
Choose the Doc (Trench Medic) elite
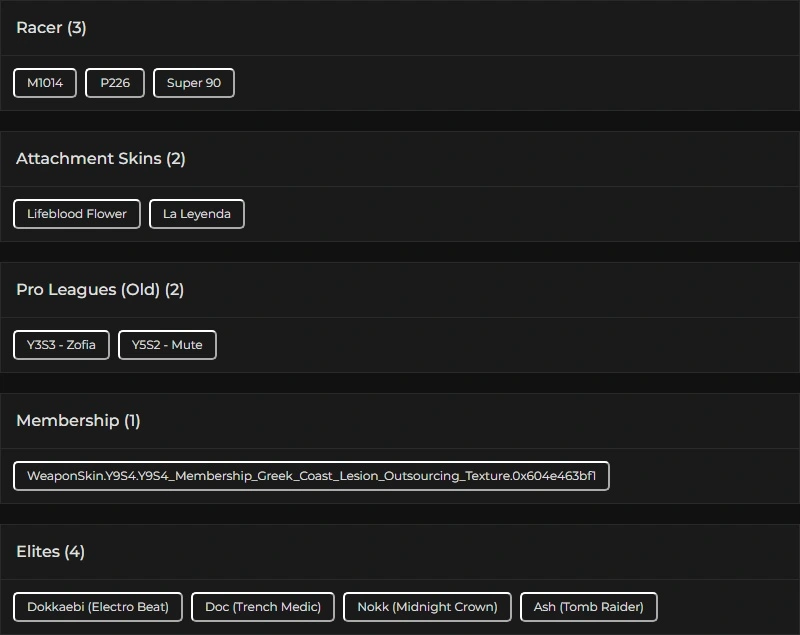point(263,607)
